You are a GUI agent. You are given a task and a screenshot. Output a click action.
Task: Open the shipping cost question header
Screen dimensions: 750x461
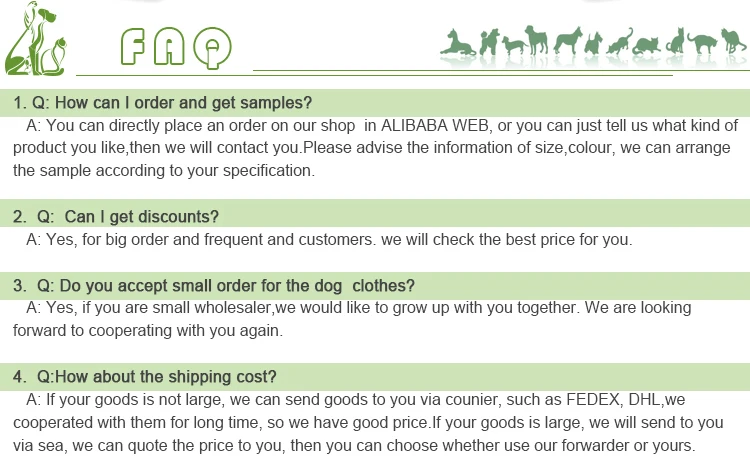(x=375, y=376)
